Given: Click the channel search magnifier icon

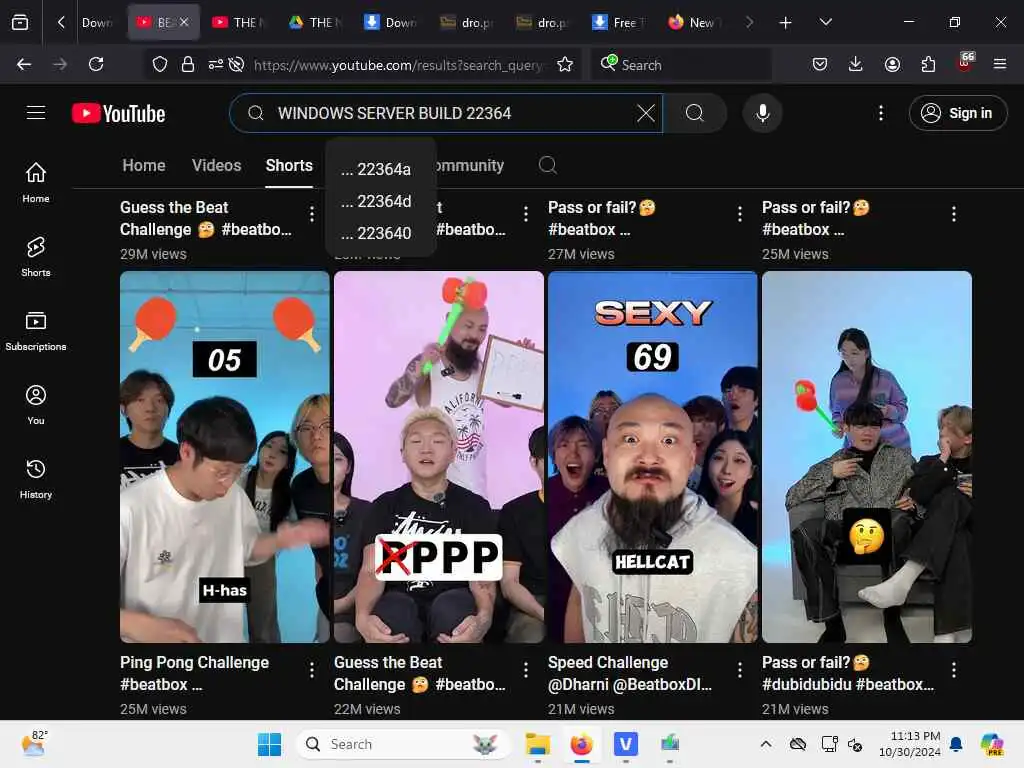Looking at the screenshot, I should [547, 165].
